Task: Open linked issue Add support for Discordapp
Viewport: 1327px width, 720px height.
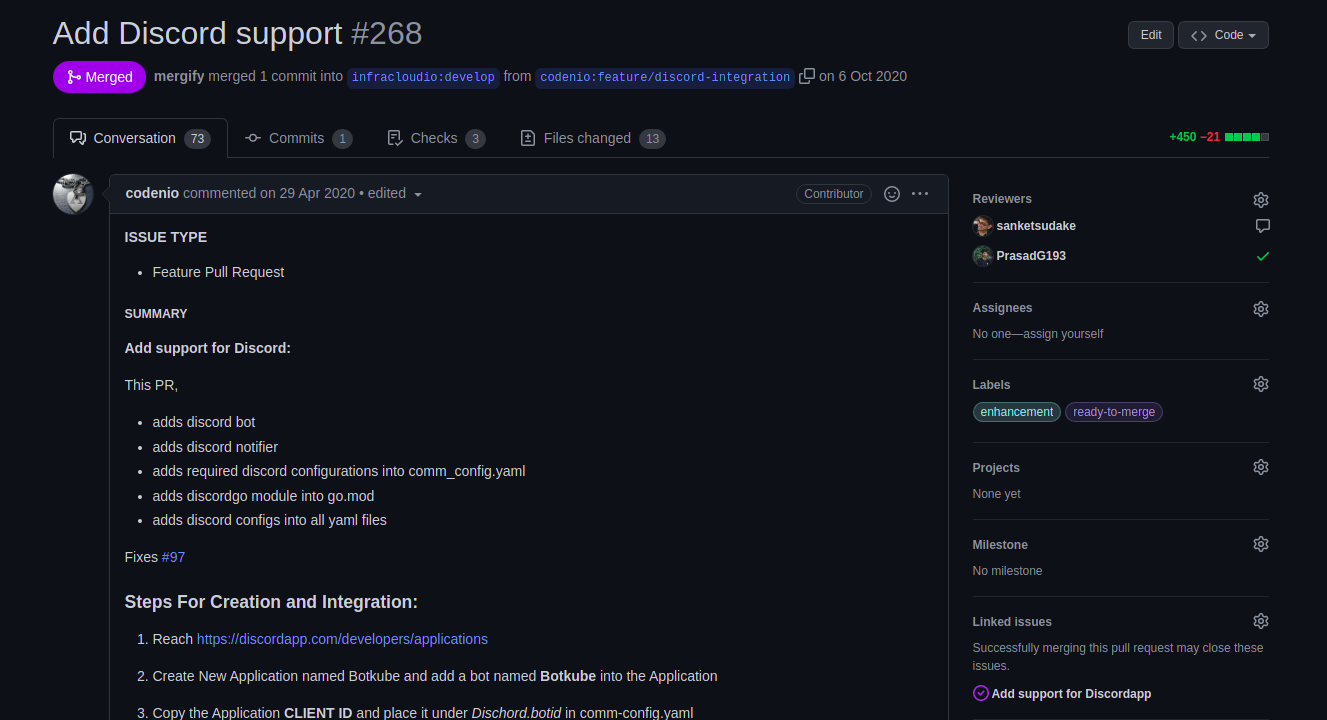Action: pos(1071,694)
